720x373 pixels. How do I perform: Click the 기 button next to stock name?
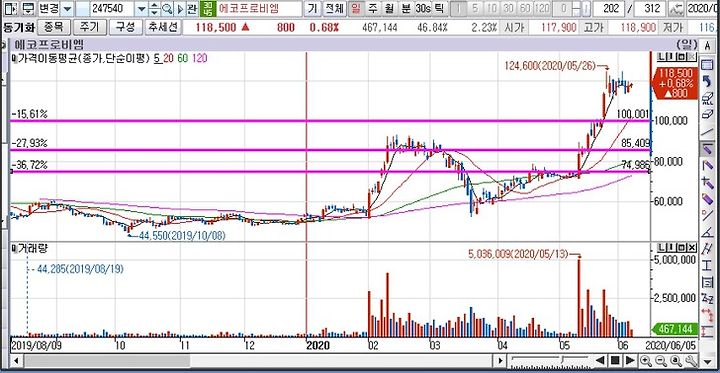tap(313, 8)
